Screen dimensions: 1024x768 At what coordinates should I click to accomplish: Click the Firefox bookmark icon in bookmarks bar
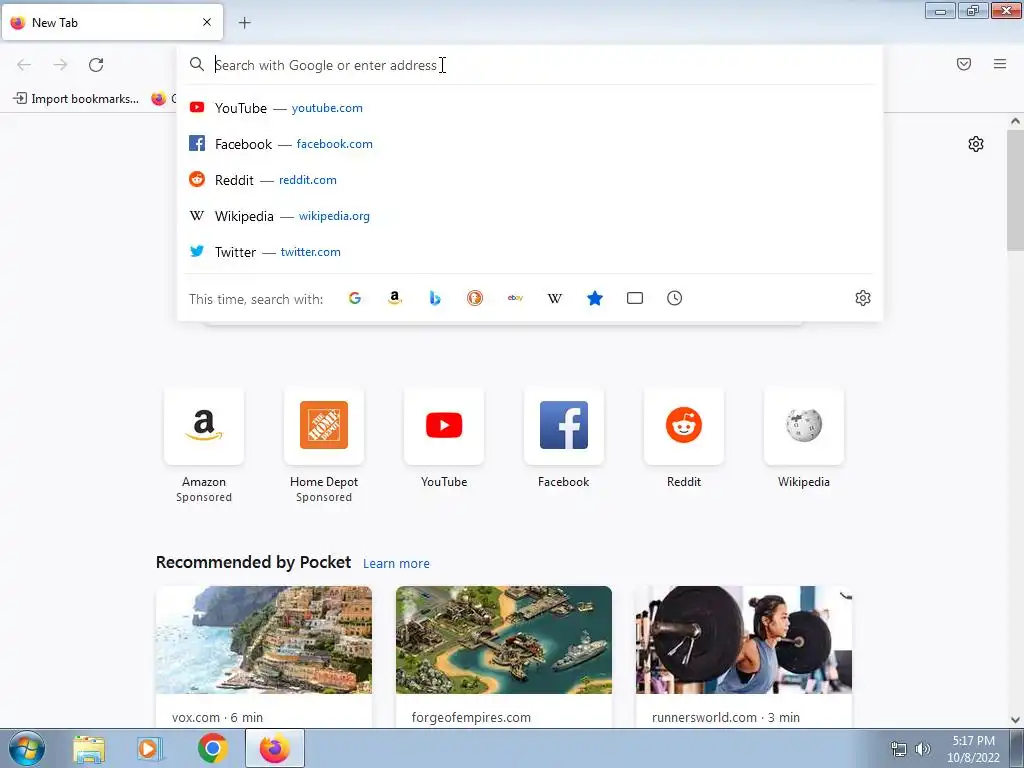click(x=159, y=99)
